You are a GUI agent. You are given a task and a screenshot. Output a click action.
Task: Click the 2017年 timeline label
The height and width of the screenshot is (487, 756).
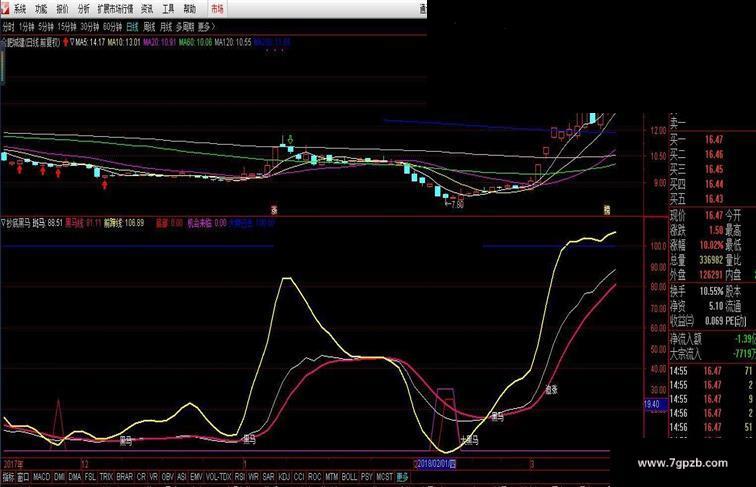(13, 464)
